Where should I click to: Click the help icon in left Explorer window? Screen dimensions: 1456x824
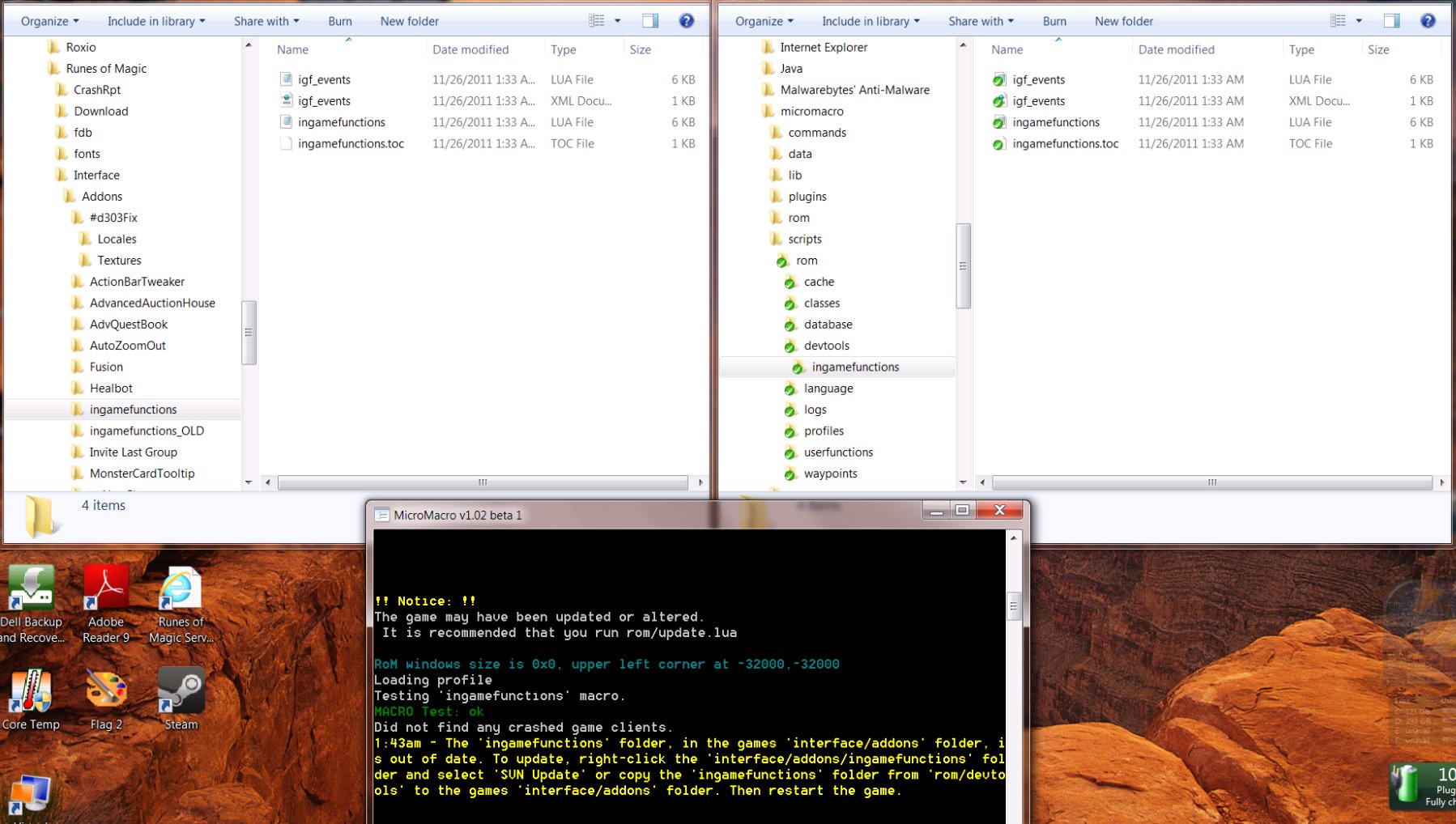pos(687,21)
